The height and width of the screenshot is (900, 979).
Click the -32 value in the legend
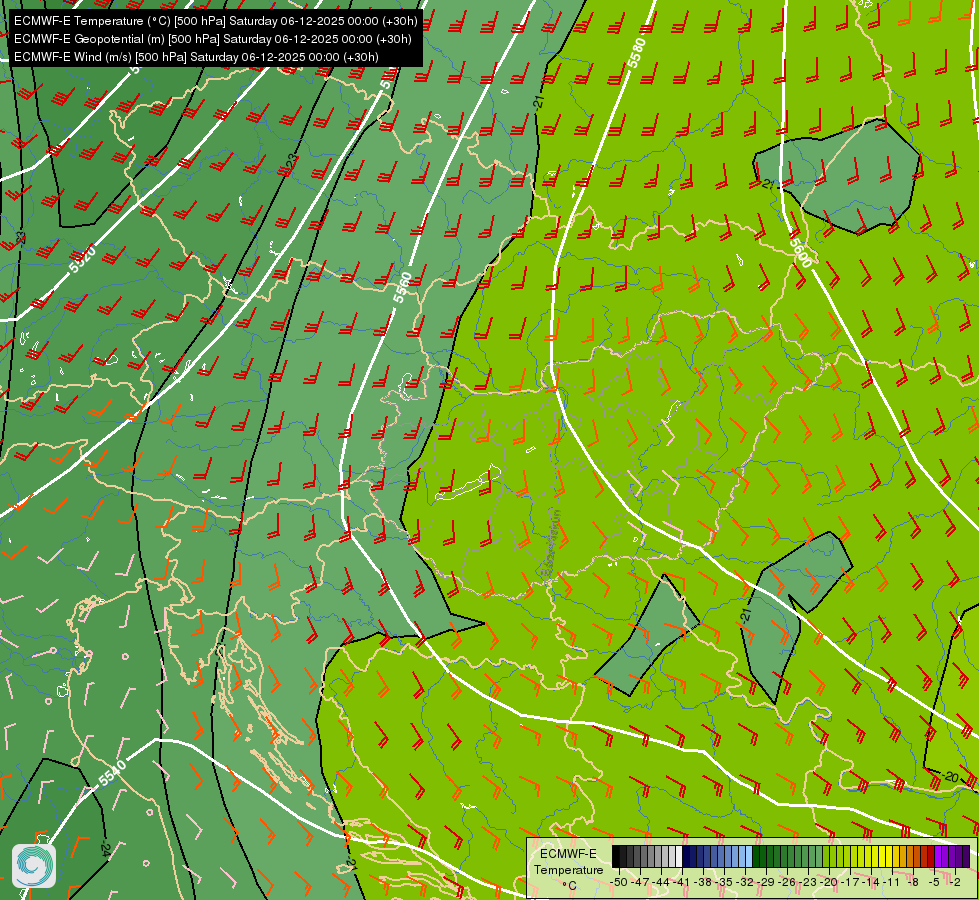click(x=745, y=882)
